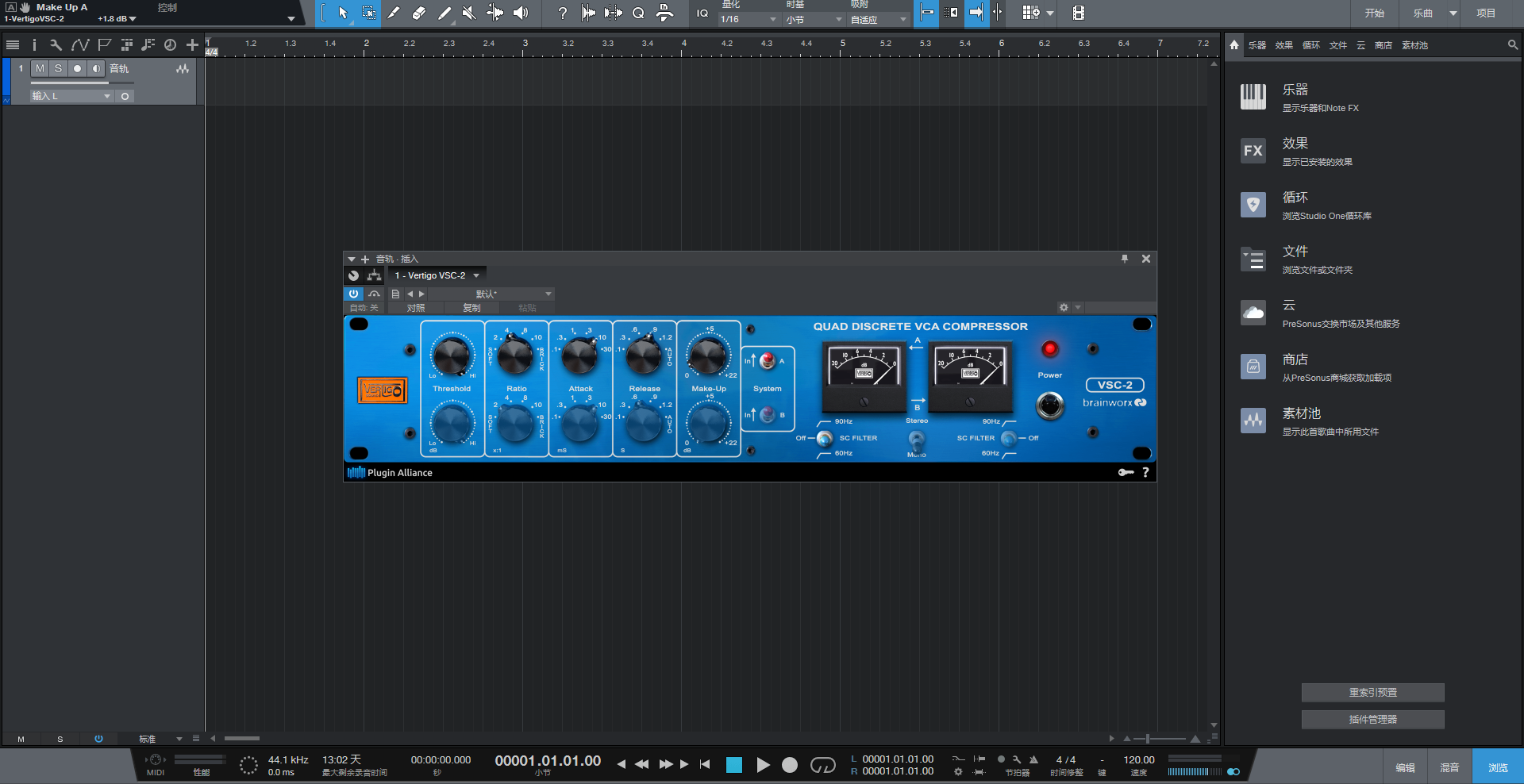The image size is (1524, 784).
Task: Click the 复制 copy button in plugin header
Action: [x=471, y=308]
